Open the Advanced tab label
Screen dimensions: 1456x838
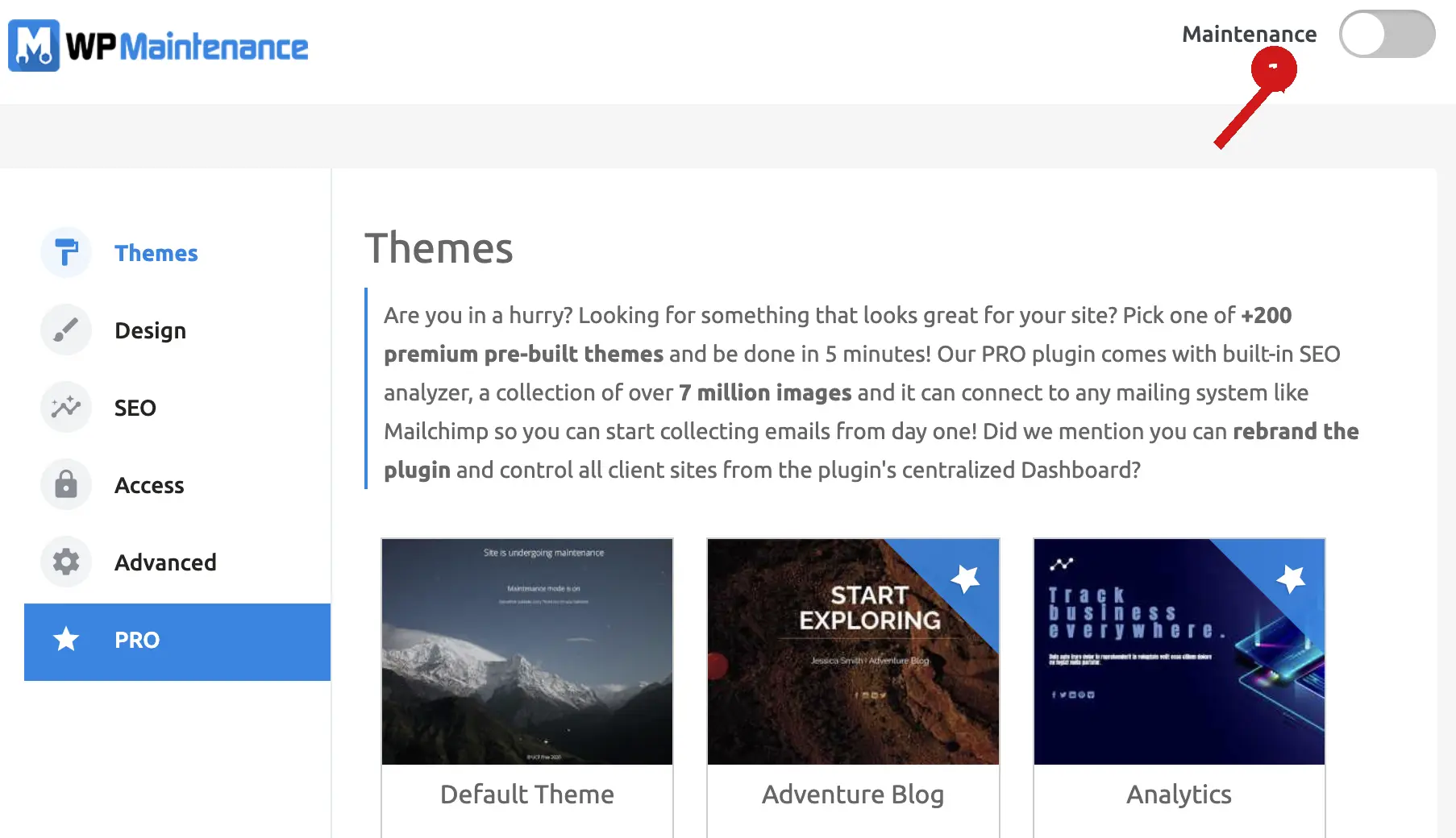pyautogui.click(x=165, y=562)
